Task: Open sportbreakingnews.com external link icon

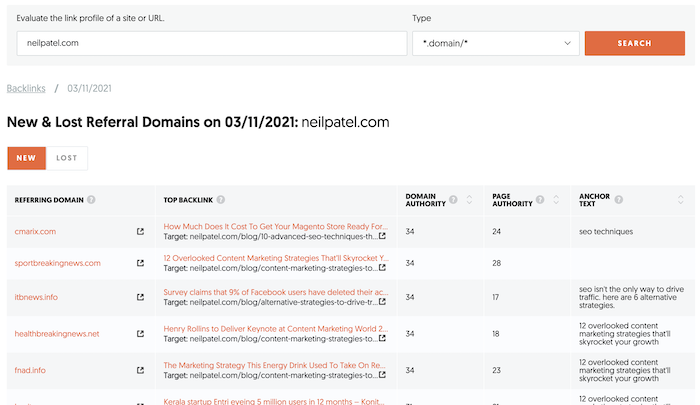Action: 140,263
